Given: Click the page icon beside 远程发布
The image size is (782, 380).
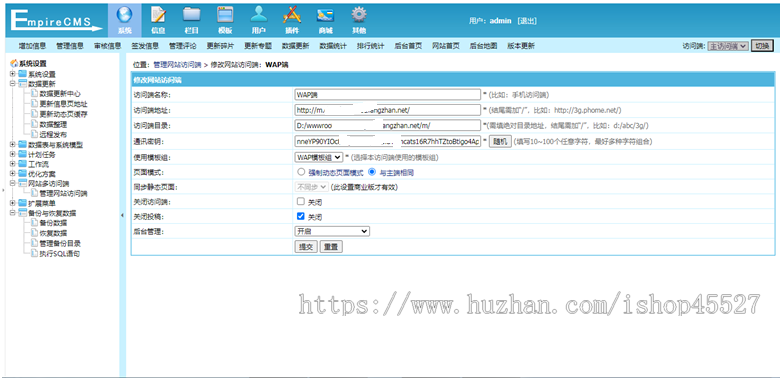Looking at the screenshot, I should pos(34,134).
